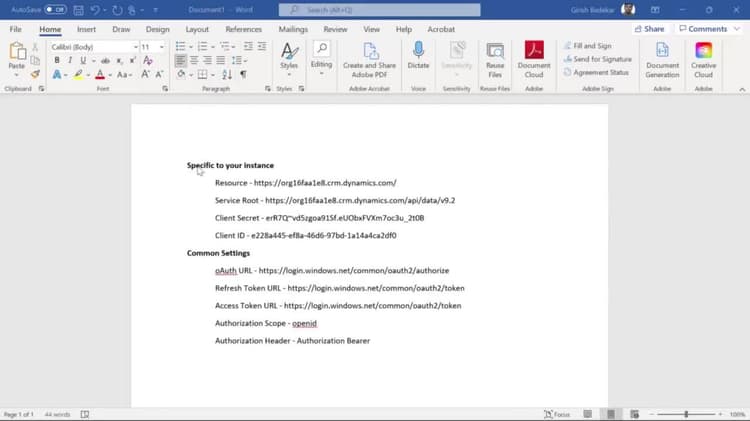The image size is (750, 421).
Task: Toggle Align Left paragraph alignment
Action: [180, 60]
